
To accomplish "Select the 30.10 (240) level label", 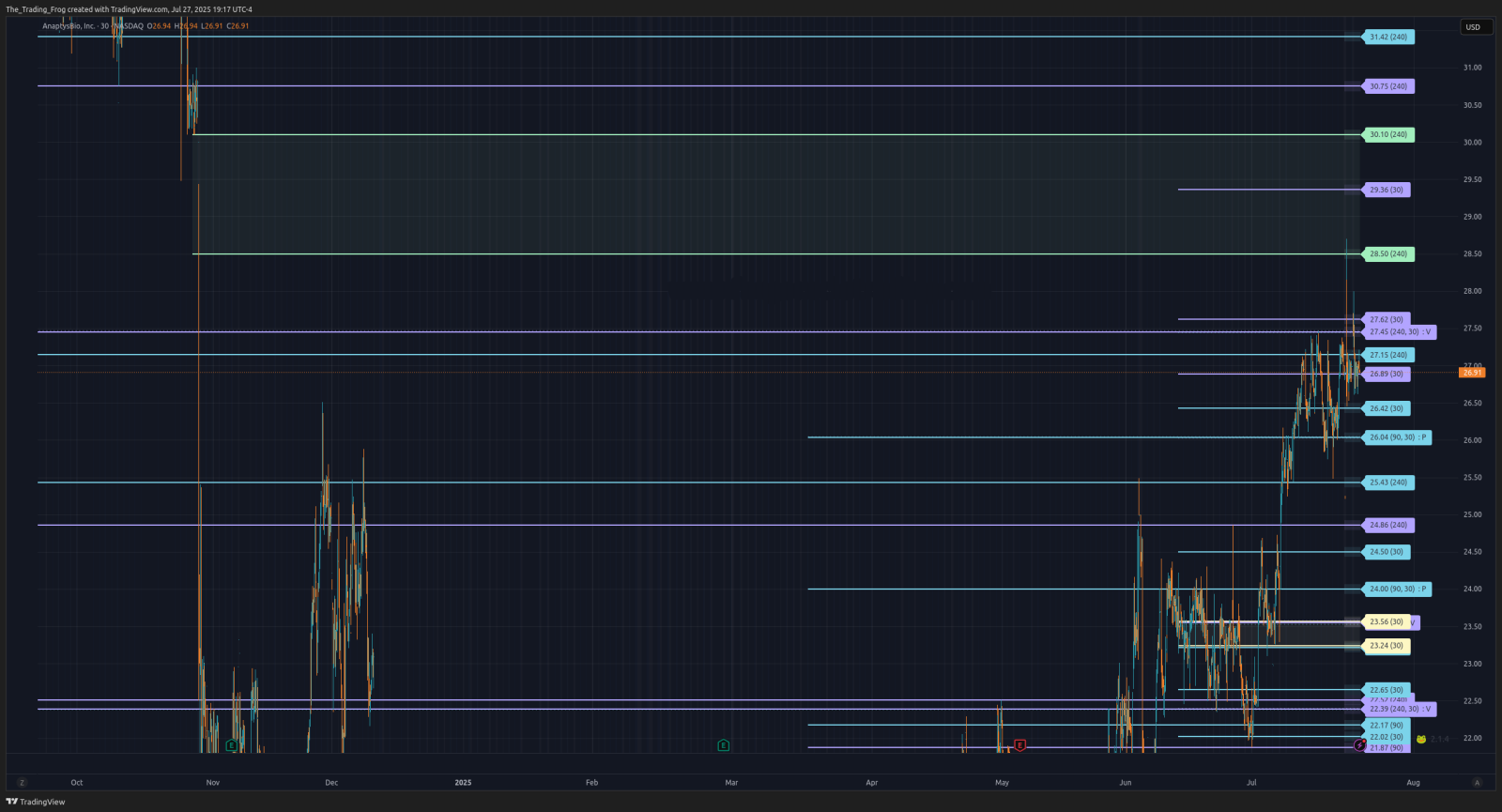I will point(1387,134).
